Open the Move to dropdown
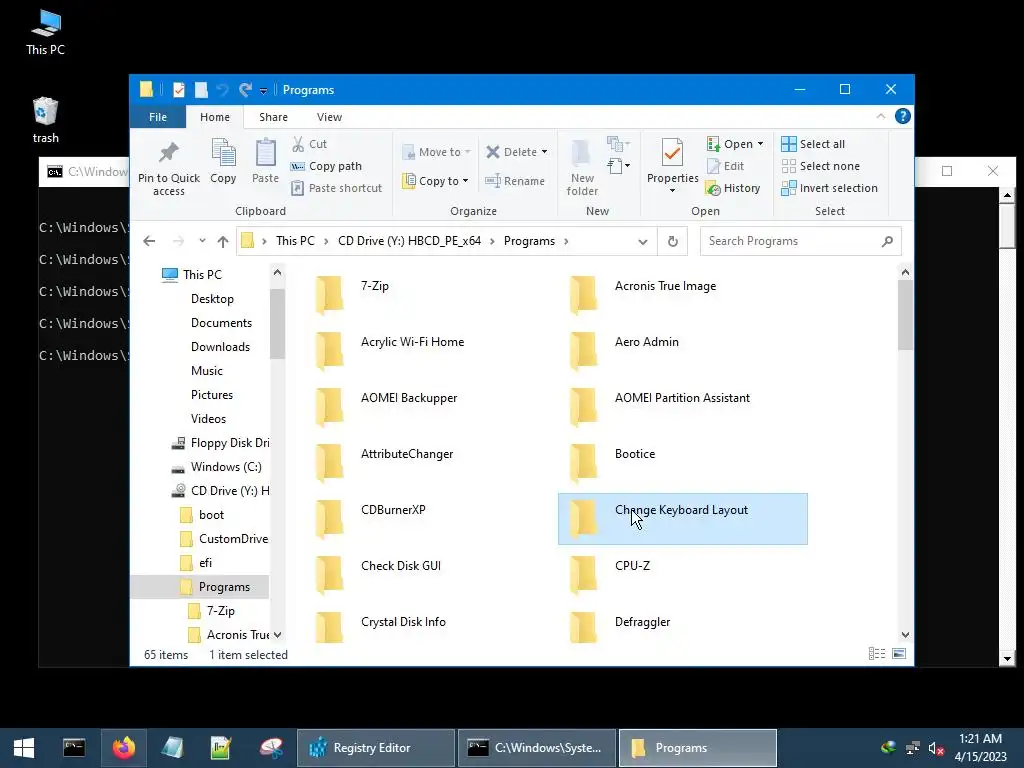The height and width of the screenshot is (768, 1024). click(x=436, y=152)
